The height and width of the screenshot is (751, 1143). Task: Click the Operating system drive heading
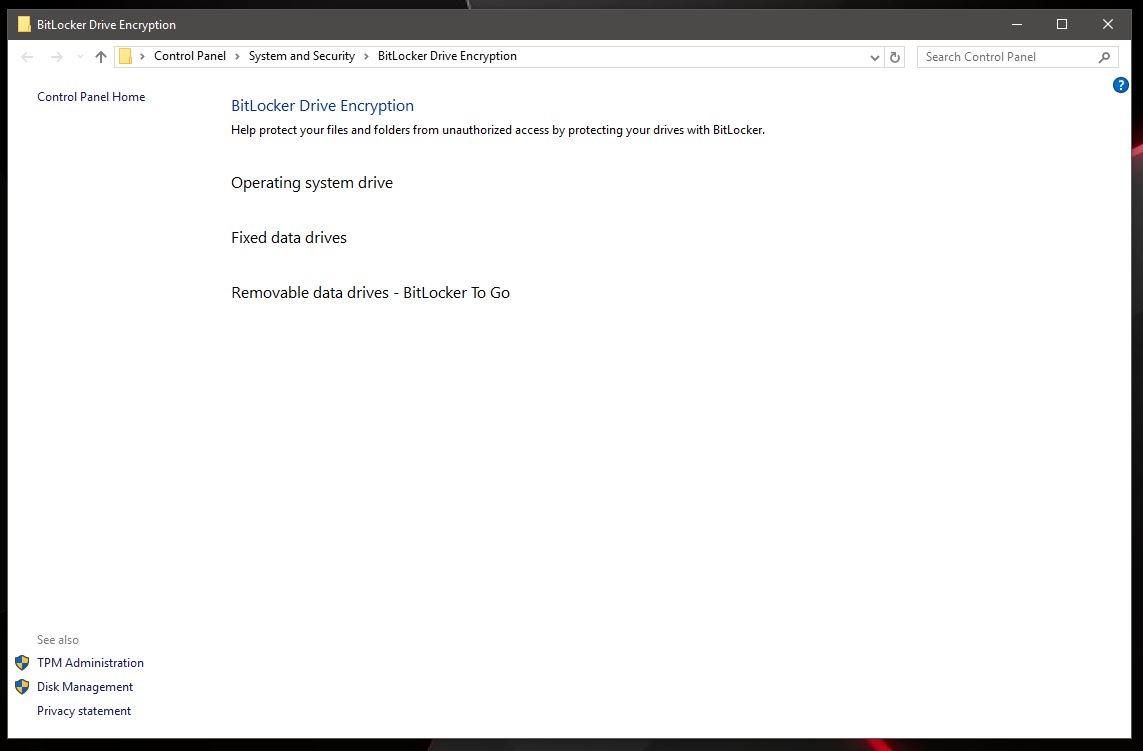point(312,183)
